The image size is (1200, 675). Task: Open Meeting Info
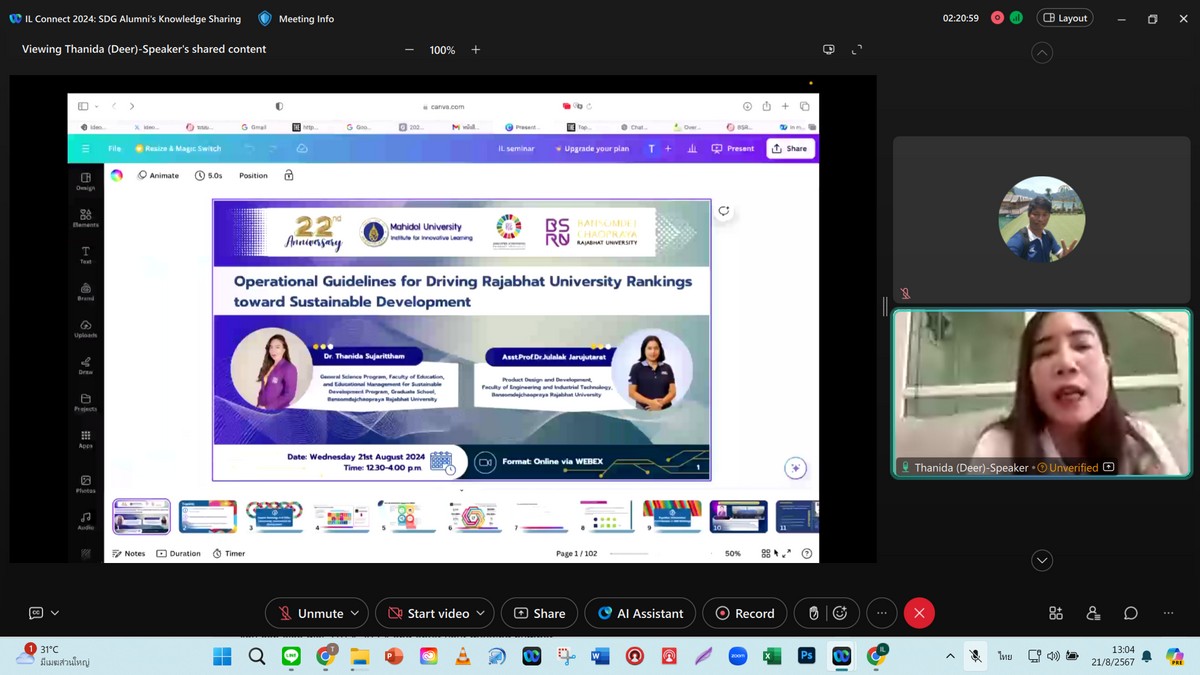point(296,18)
